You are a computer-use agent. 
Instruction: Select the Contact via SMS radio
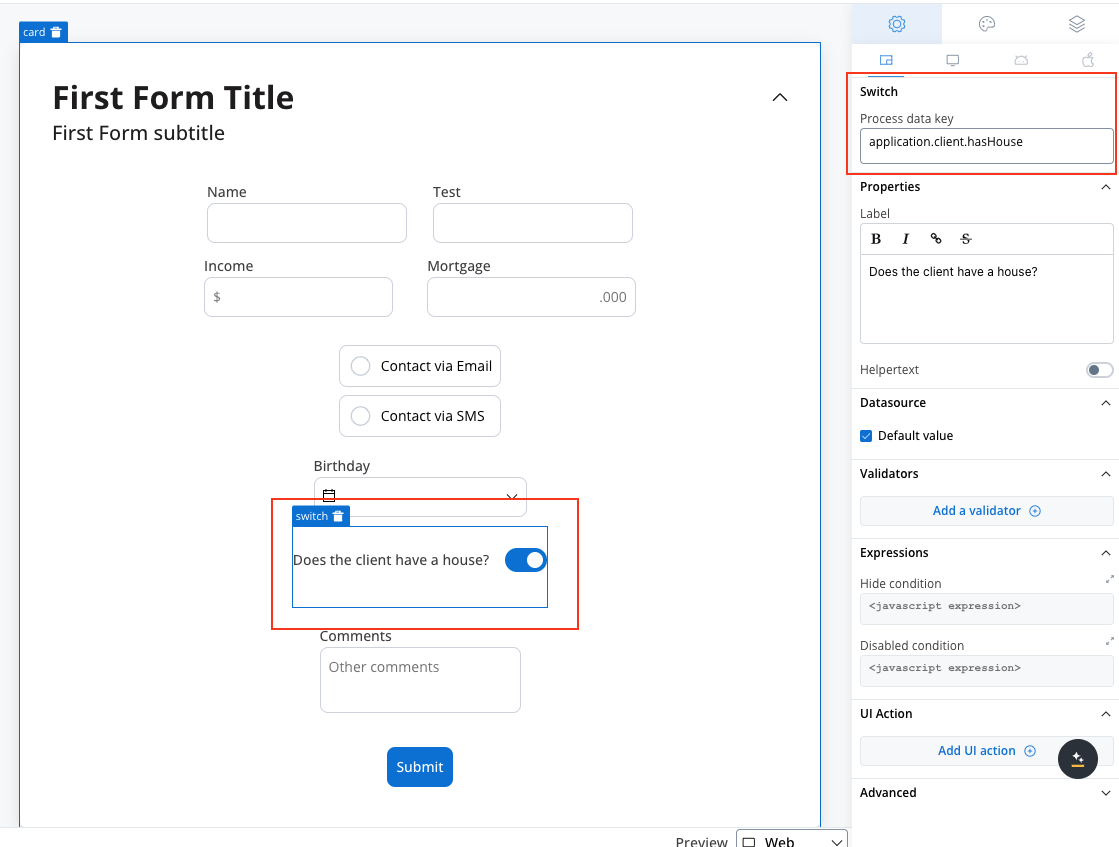click(360, 416)
